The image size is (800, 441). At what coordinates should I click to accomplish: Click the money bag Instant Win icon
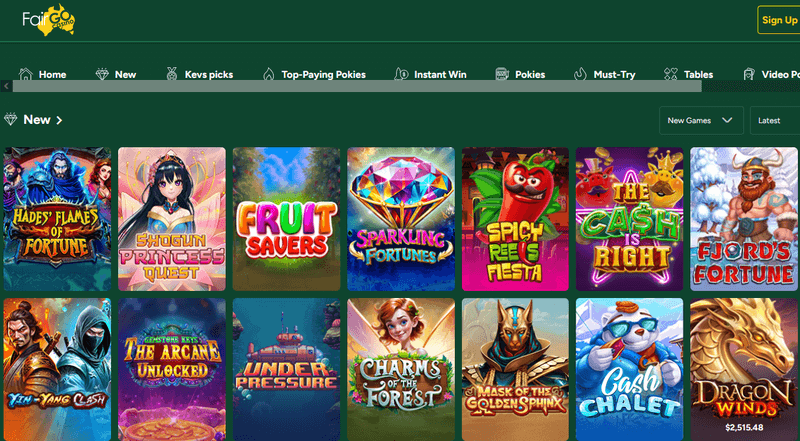coord(401,75)
